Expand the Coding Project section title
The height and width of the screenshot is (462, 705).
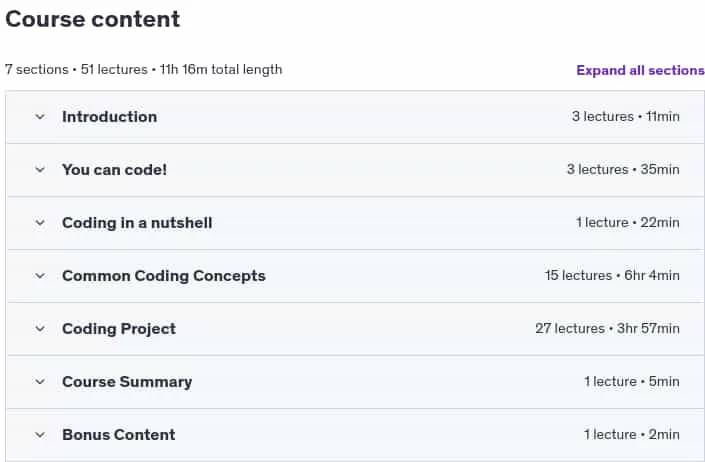119,329
